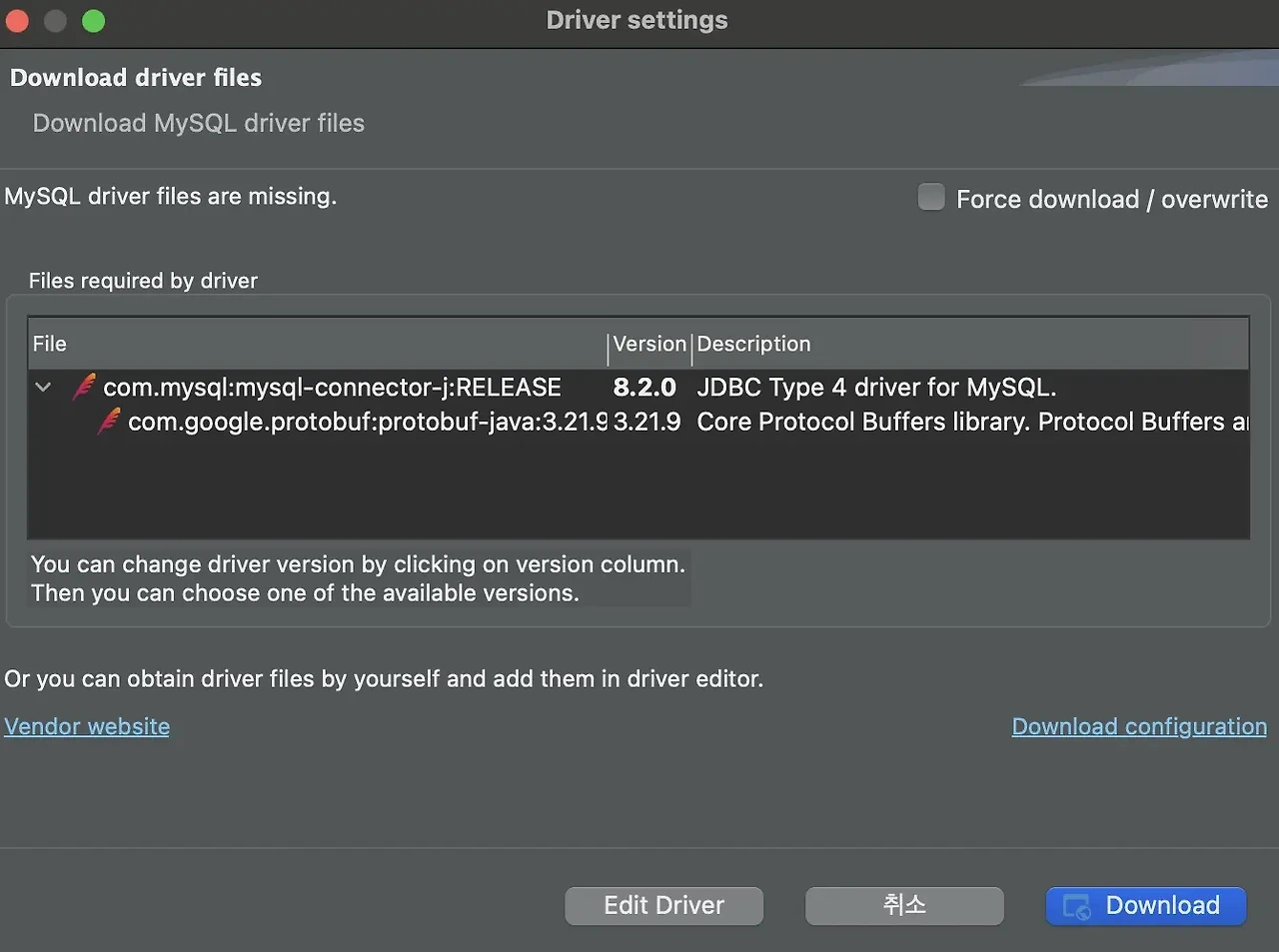1279x952 pixels.
Task: Click 'JDBC Type 4 driver for MySQL.' description
Action: [x=876, y=387]
